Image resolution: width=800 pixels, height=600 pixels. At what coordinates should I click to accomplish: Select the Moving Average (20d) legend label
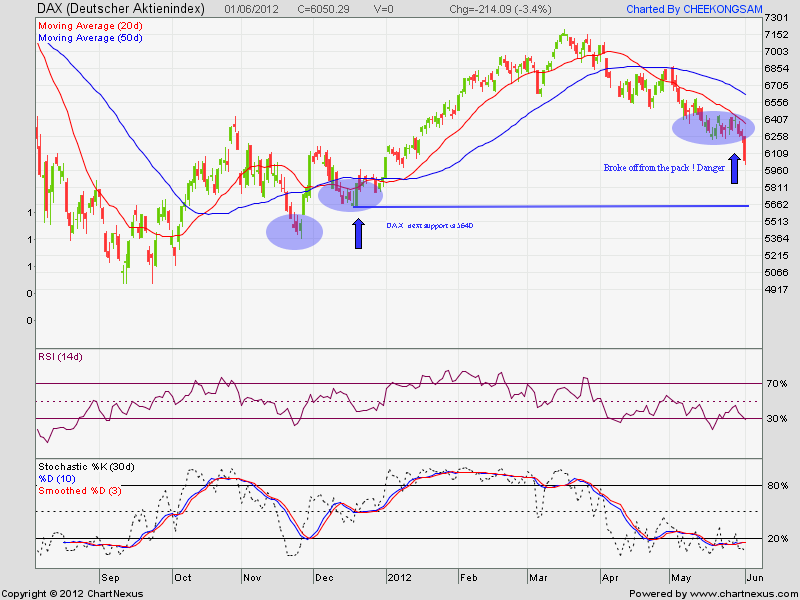(90, 26)
